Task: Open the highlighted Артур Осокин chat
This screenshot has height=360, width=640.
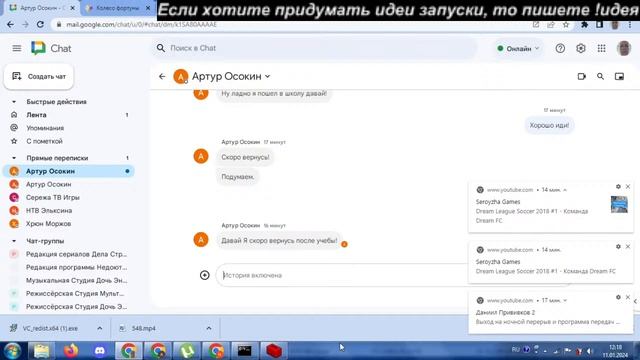Action: click(x=69, y=171)
